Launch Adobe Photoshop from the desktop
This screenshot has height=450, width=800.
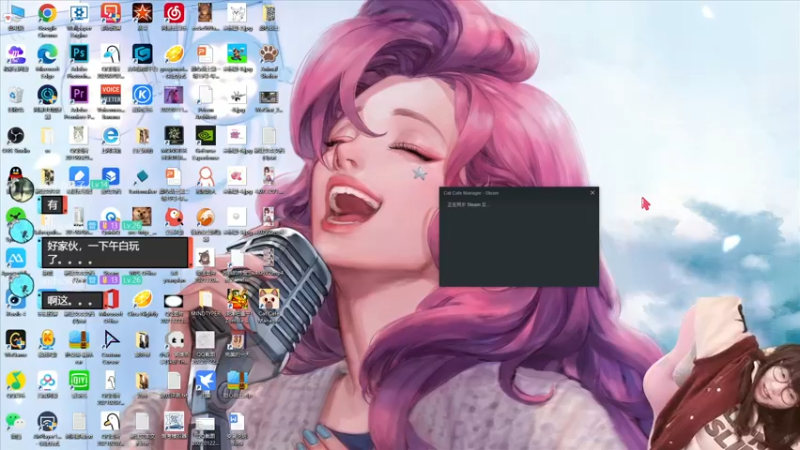(x=79, y=54)
